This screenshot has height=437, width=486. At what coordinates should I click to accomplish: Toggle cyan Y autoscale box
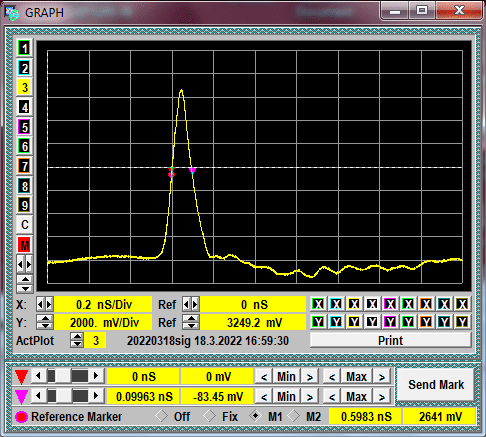336,322
